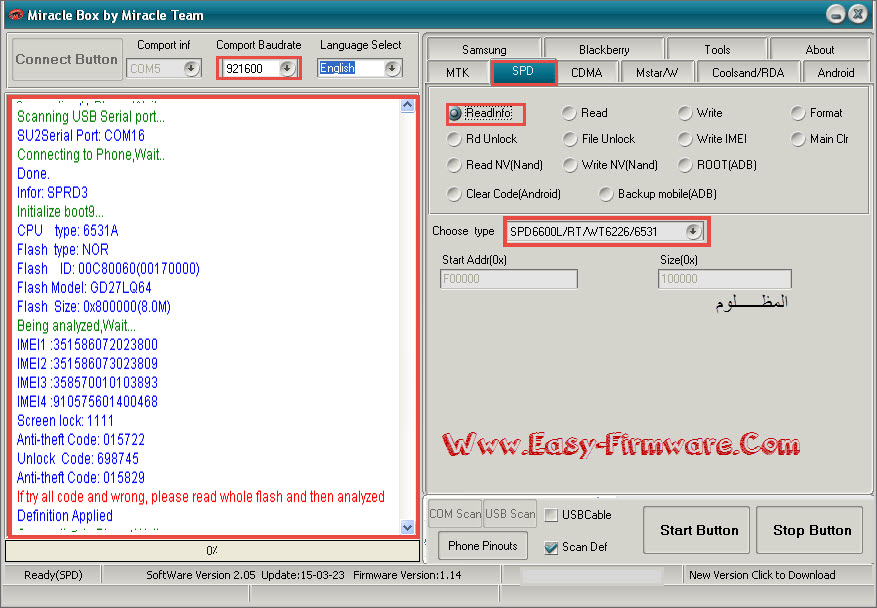Switch to the Android tab
This screenshot has height=608, width=877.
pos(836,73)
